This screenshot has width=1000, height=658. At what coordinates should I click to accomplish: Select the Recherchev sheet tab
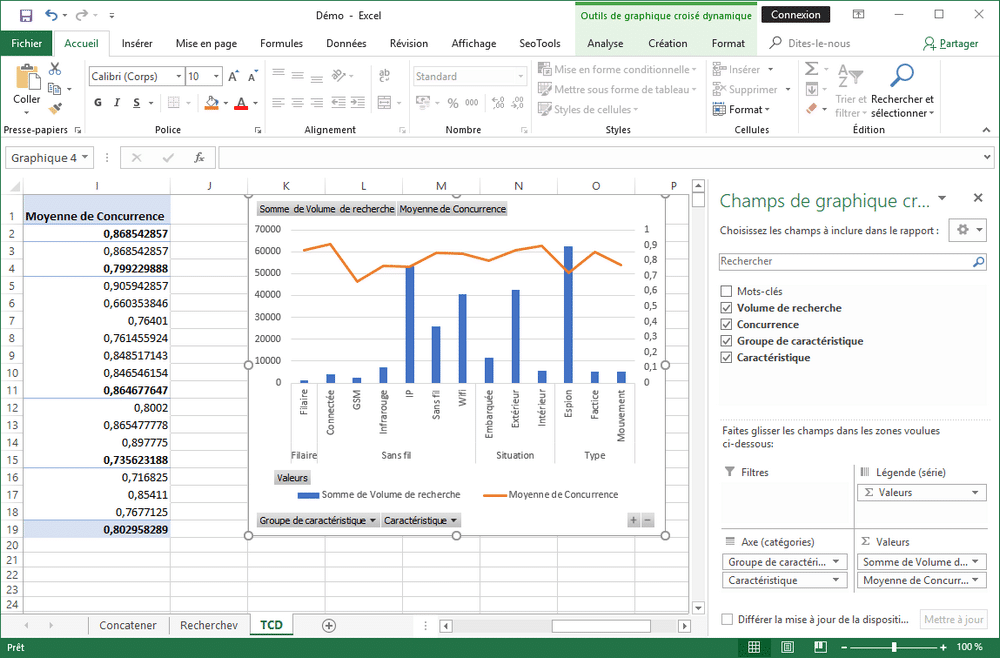pos(209,625)
